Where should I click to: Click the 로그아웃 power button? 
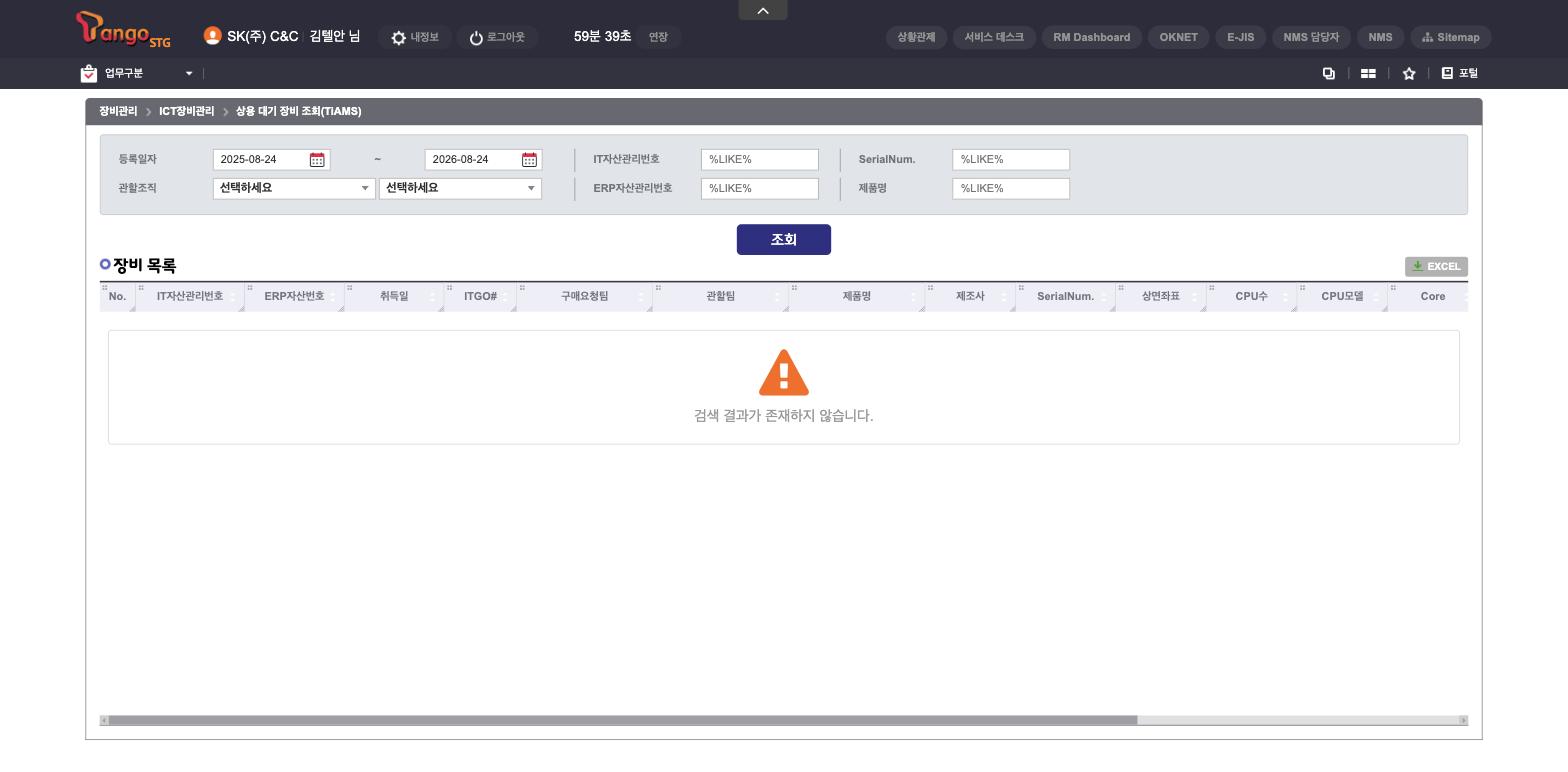497,37
